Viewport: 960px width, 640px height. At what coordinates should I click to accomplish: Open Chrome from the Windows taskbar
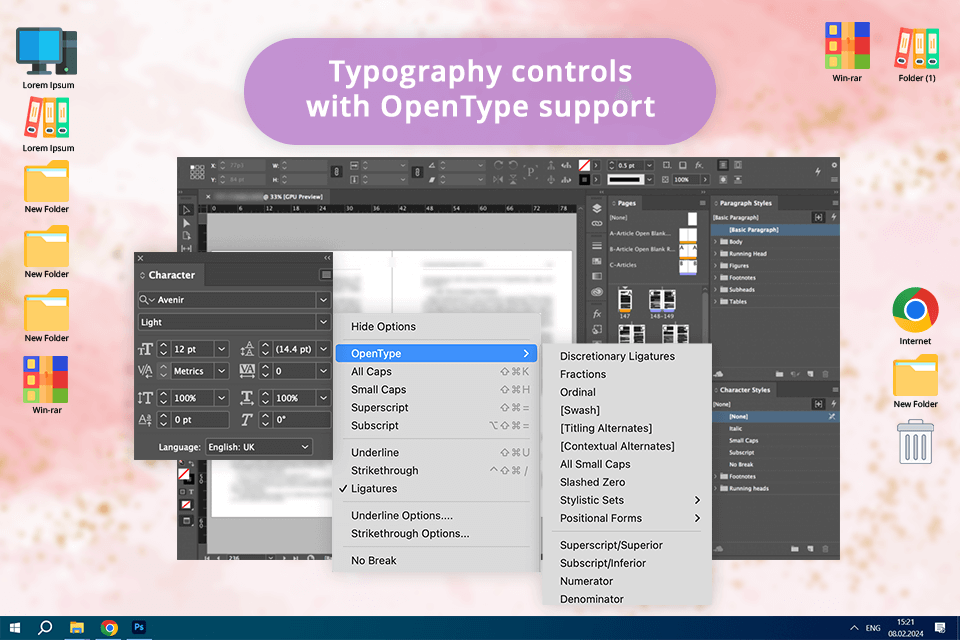tap(110, 627)
